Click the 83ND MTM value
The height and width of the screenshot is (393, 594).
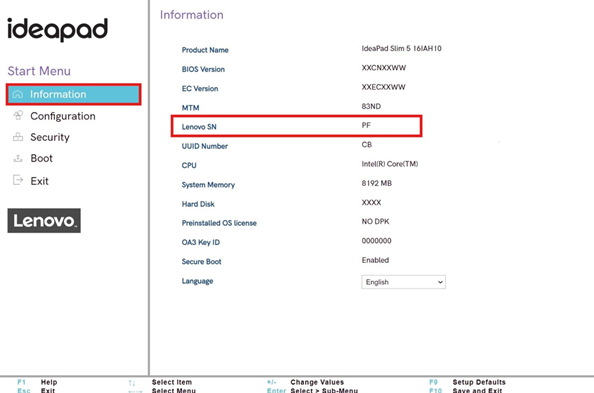pyautogui.click(x=371, y=106)
